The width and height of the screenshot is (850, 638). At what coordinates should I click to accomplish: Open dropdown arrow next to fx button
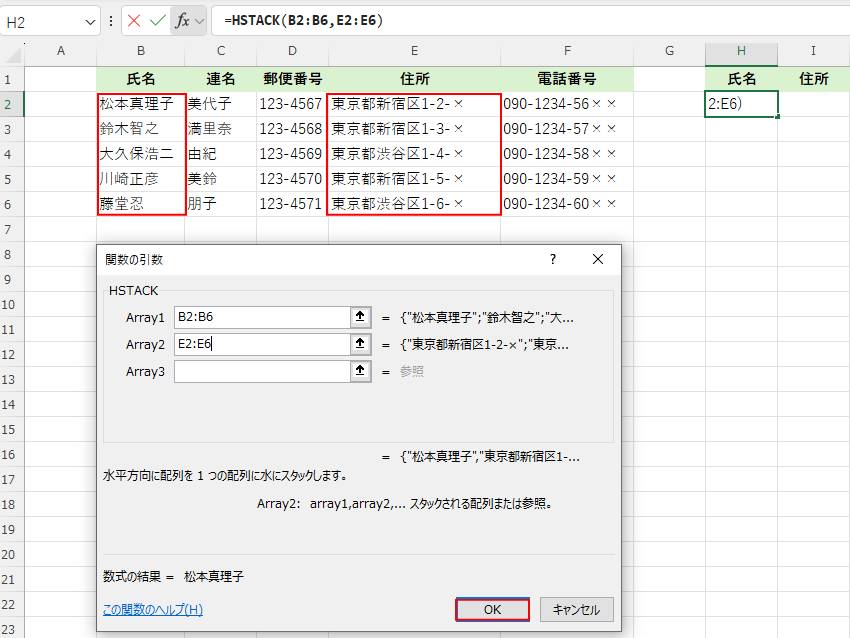tap(200, 20)
